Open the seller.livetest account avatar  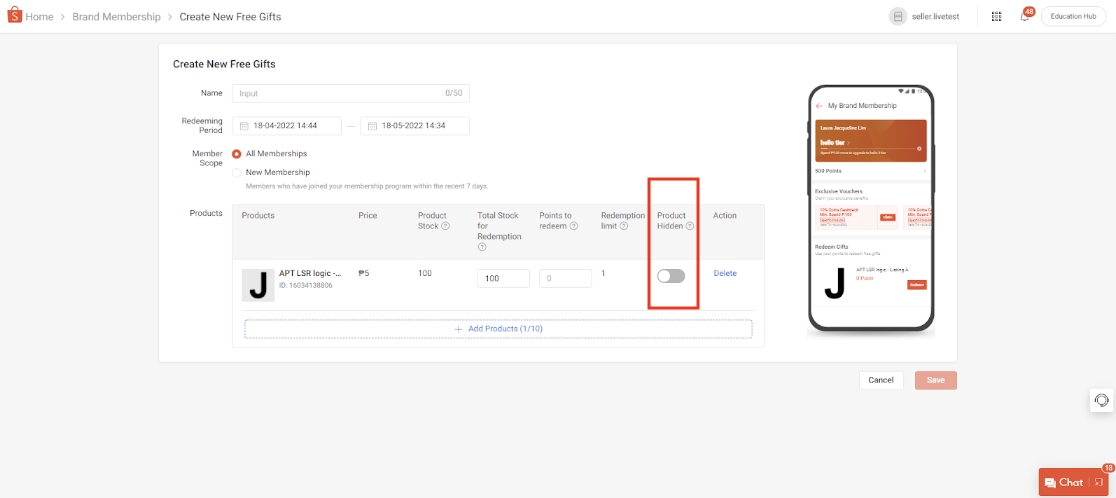pyautogui.click(x=898, y=16)
